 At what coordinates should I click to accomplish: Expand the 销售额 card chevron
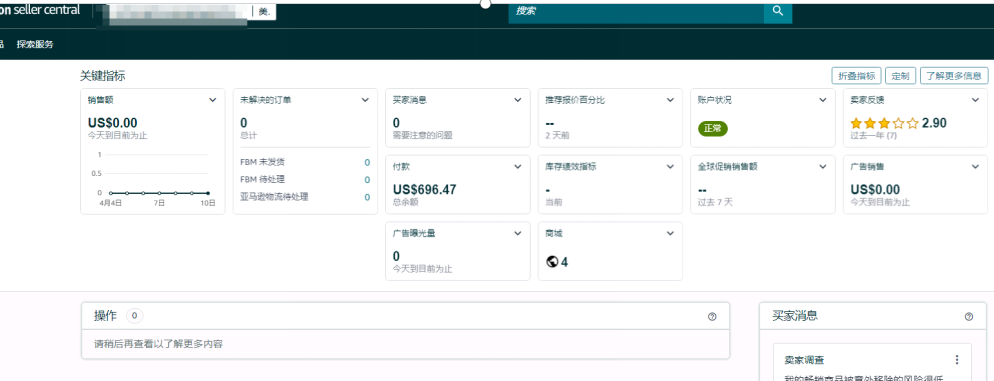(212, 100)
